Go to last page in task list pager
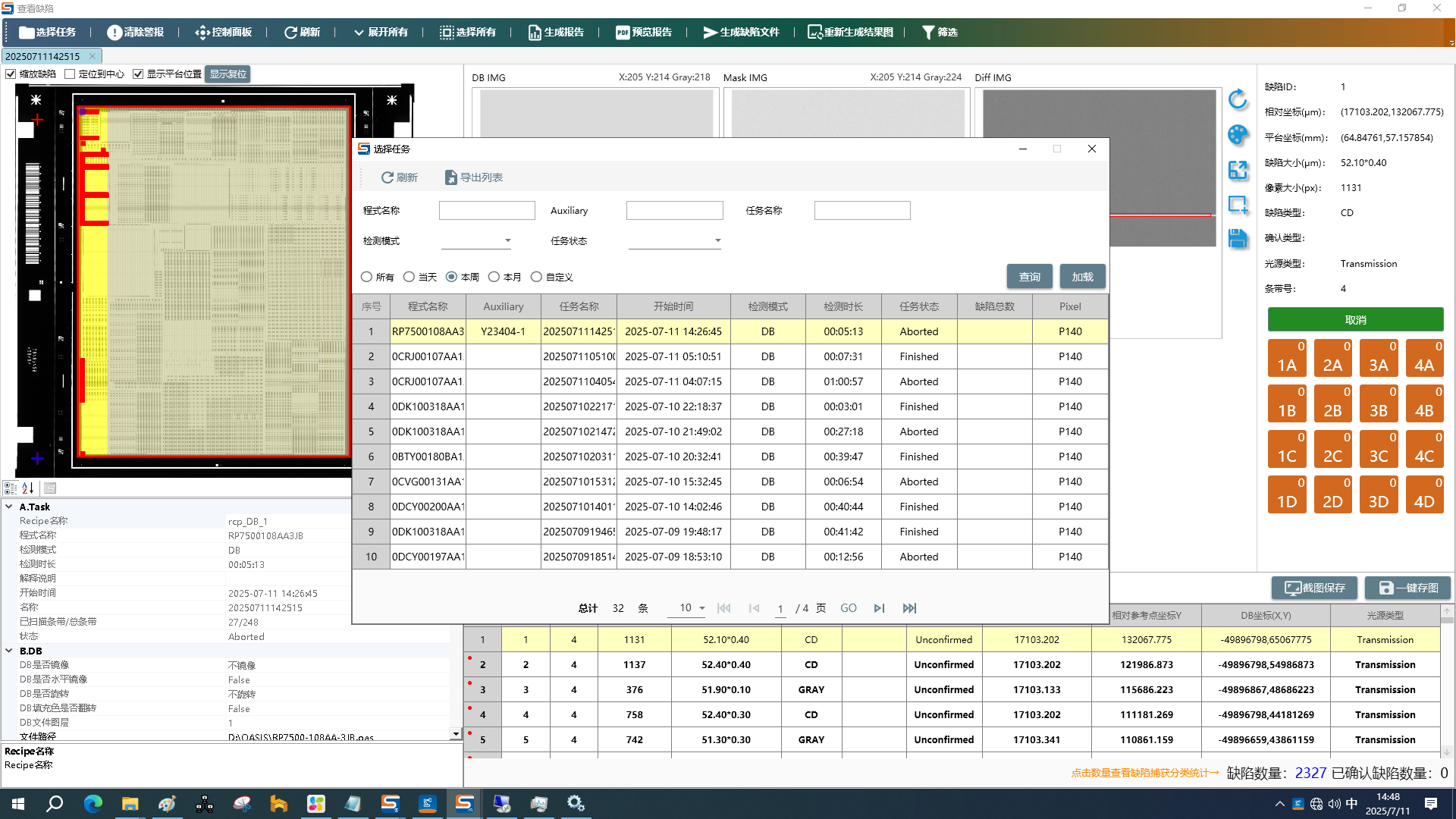 pyautogui.click(x=909, y=608)
